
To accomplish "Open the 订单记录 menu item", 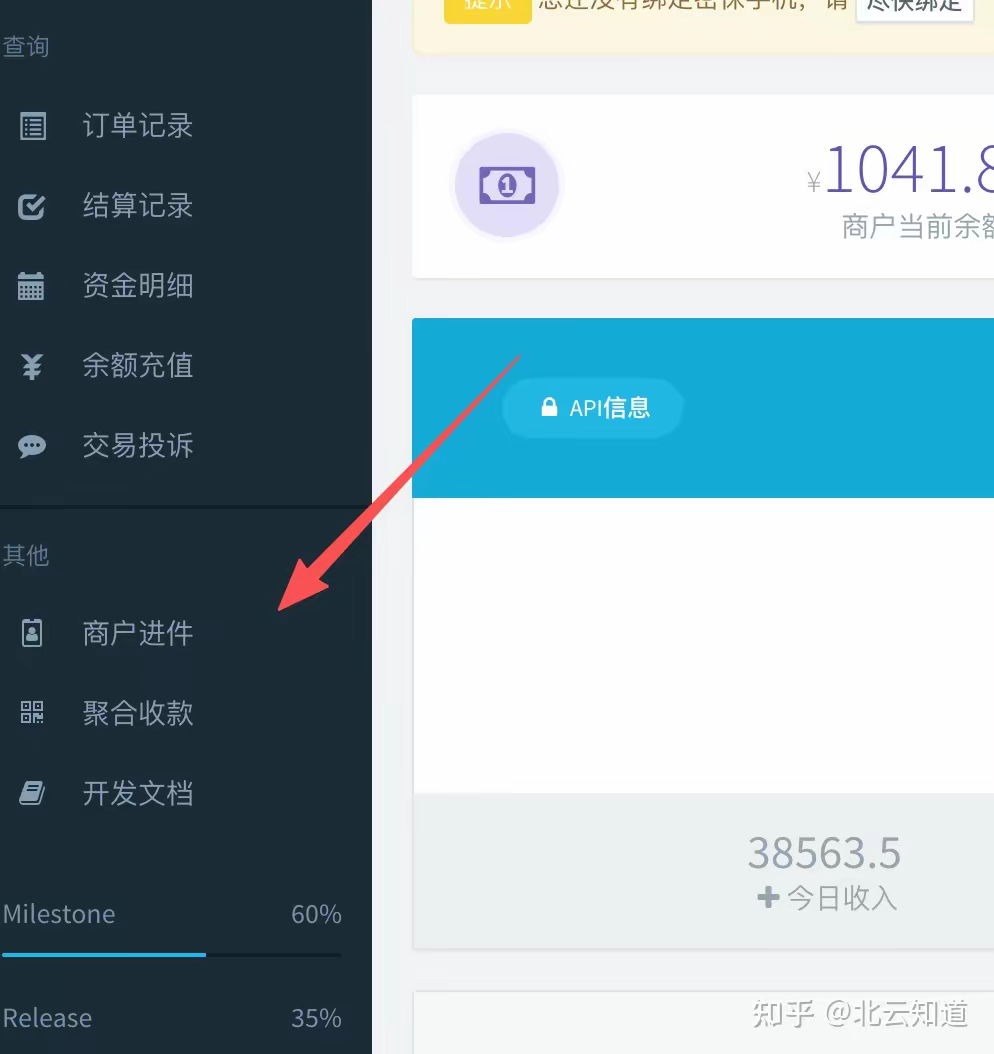I will 138,126.
